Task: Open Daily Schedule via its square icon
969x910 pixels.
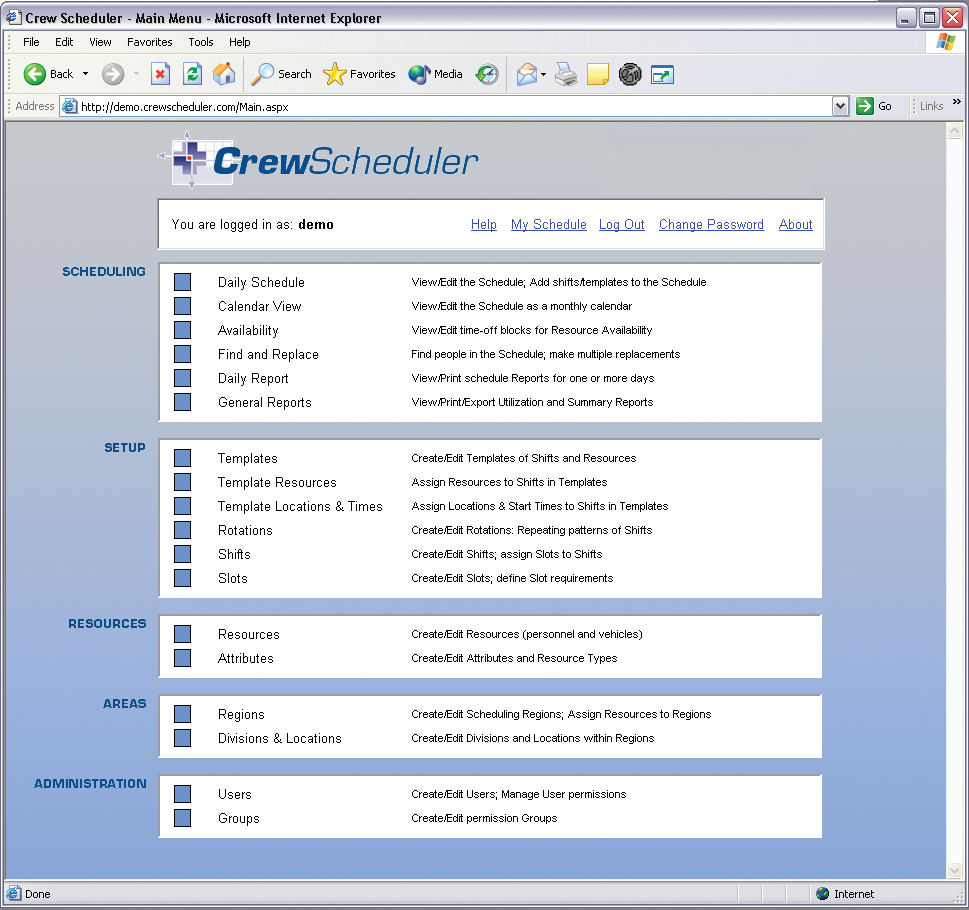Action: click(x=182, y=282)
